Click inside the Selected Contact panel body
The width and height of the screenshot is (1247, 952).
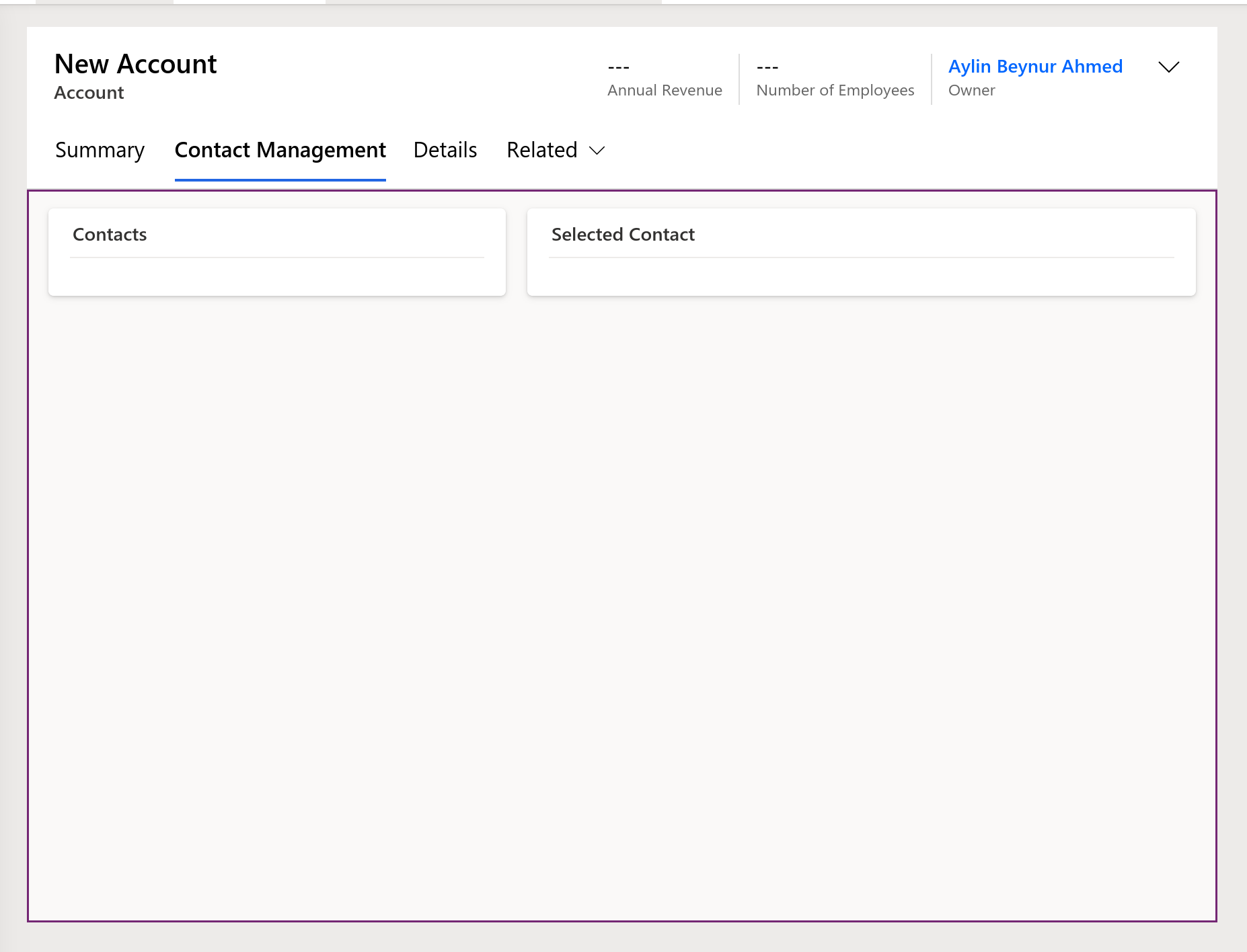[861, 276]
